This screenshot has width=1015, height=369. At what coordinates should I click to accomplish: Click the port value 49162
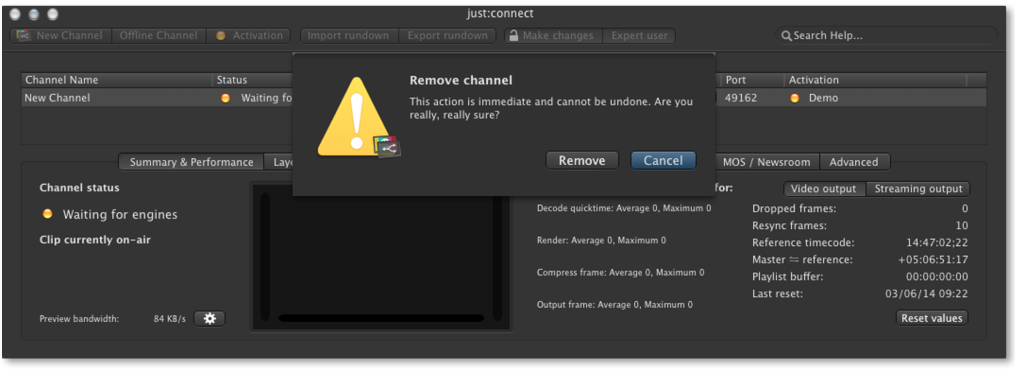[741, 98]
